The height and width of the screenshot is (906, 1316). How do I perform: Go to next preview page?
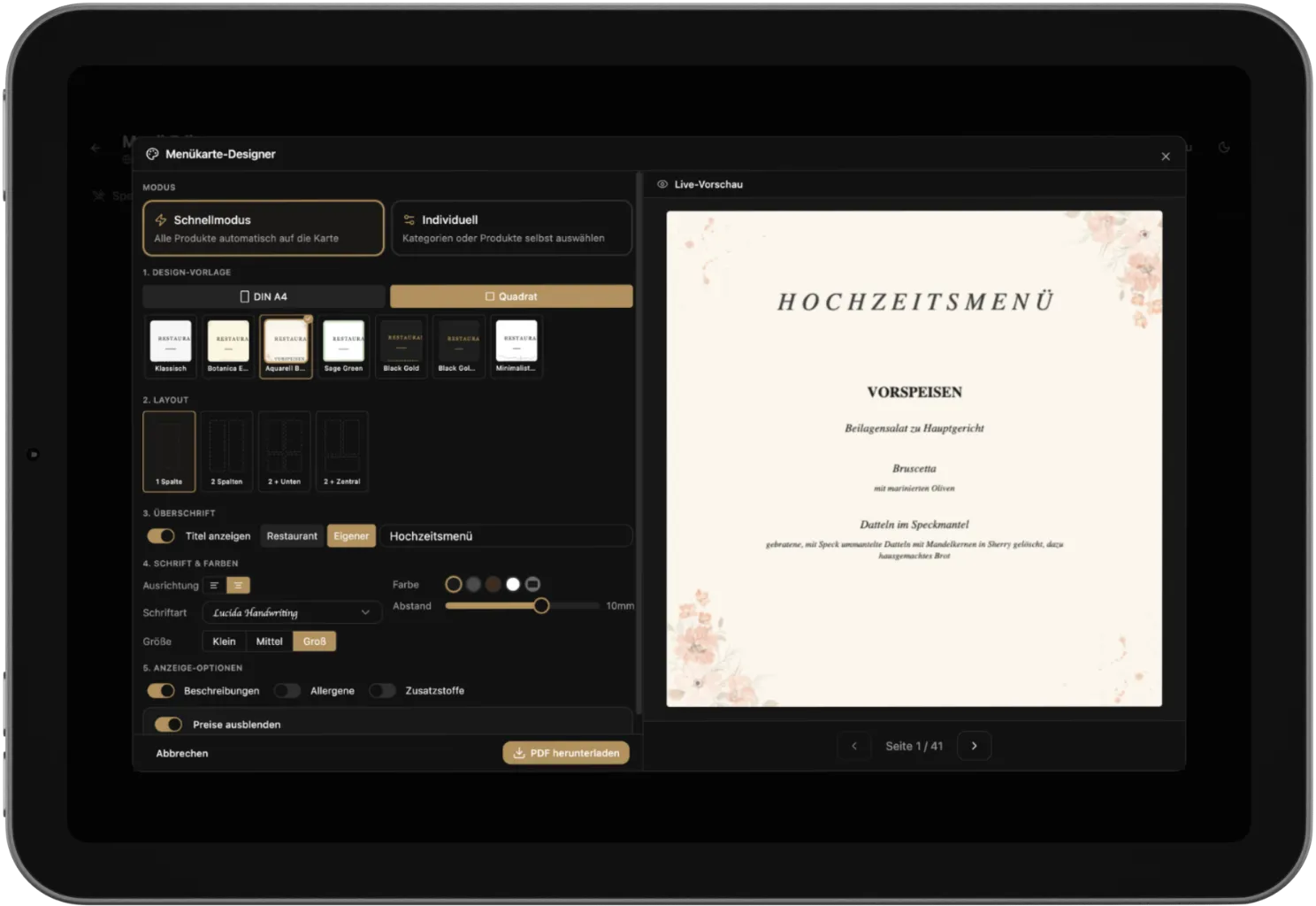(974, 746)
